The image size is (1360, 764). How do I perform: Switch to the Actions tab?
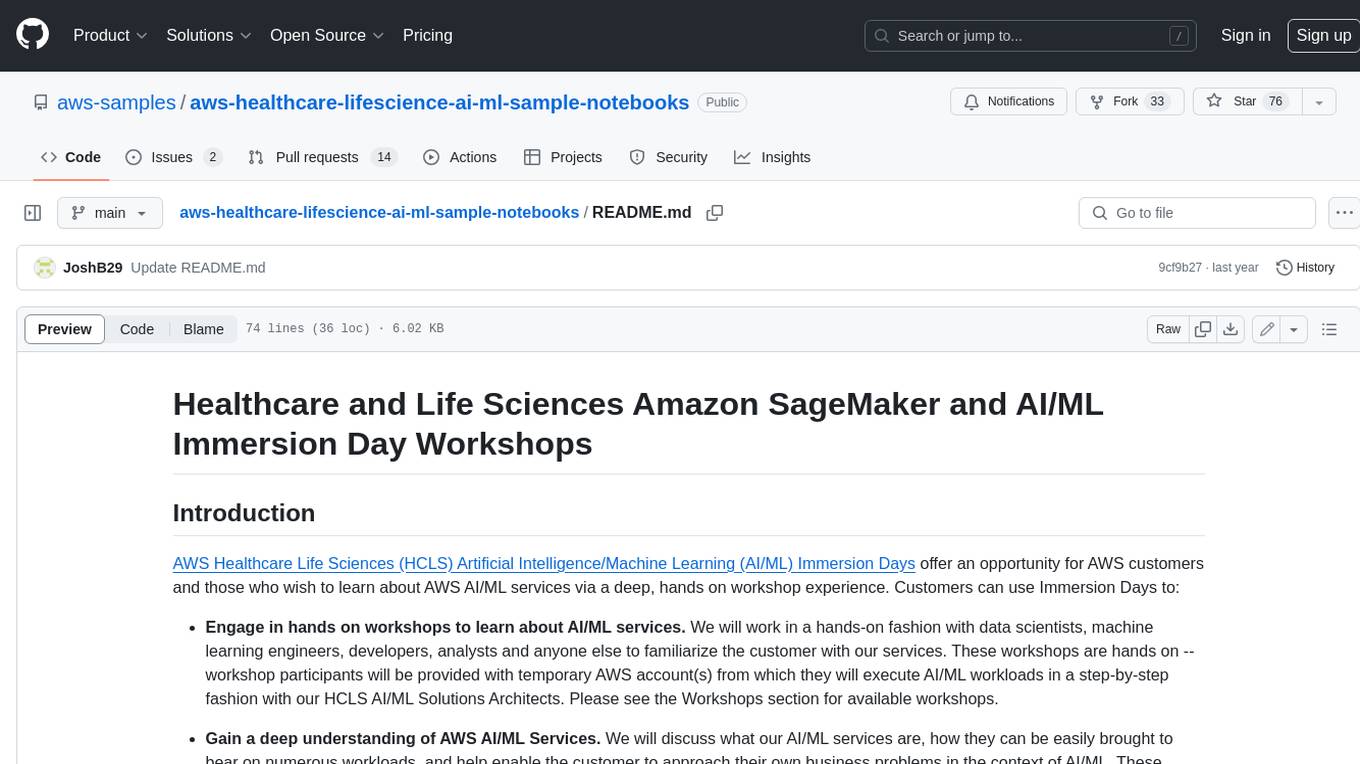(460, 157)
